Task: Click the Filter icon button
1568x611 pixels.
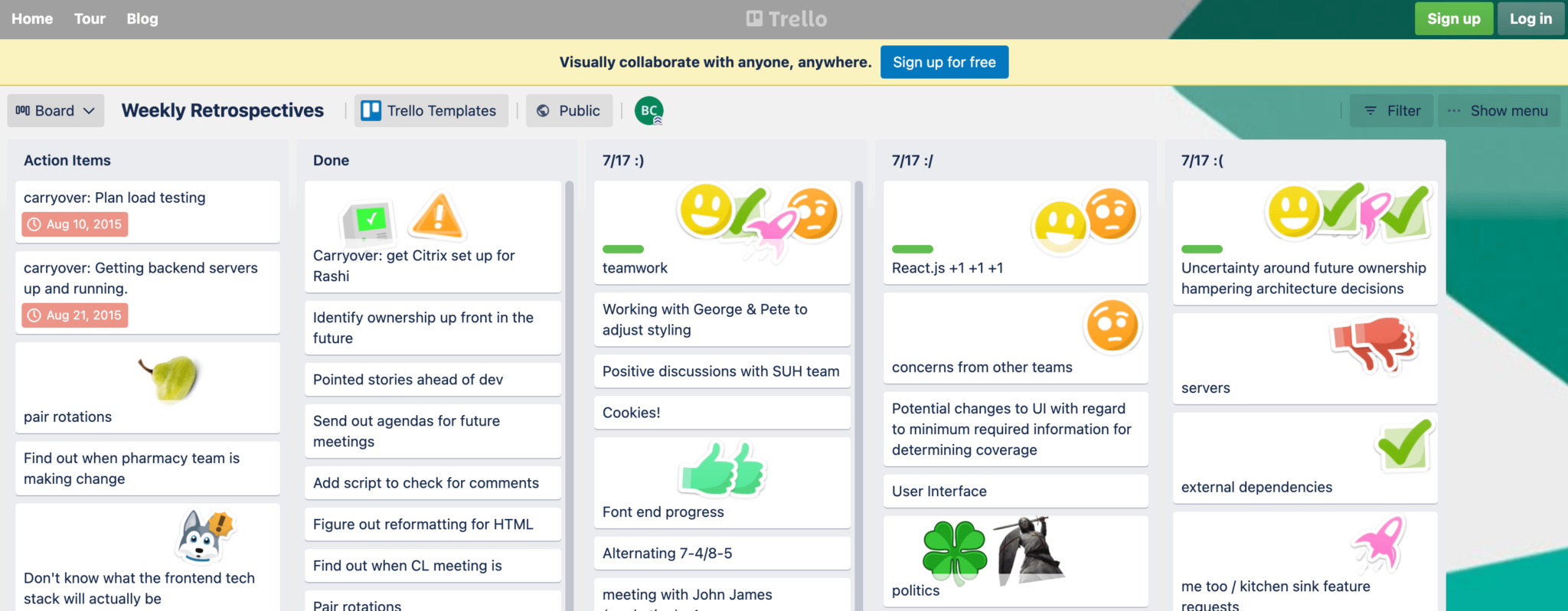Action: coord(1370,111)
